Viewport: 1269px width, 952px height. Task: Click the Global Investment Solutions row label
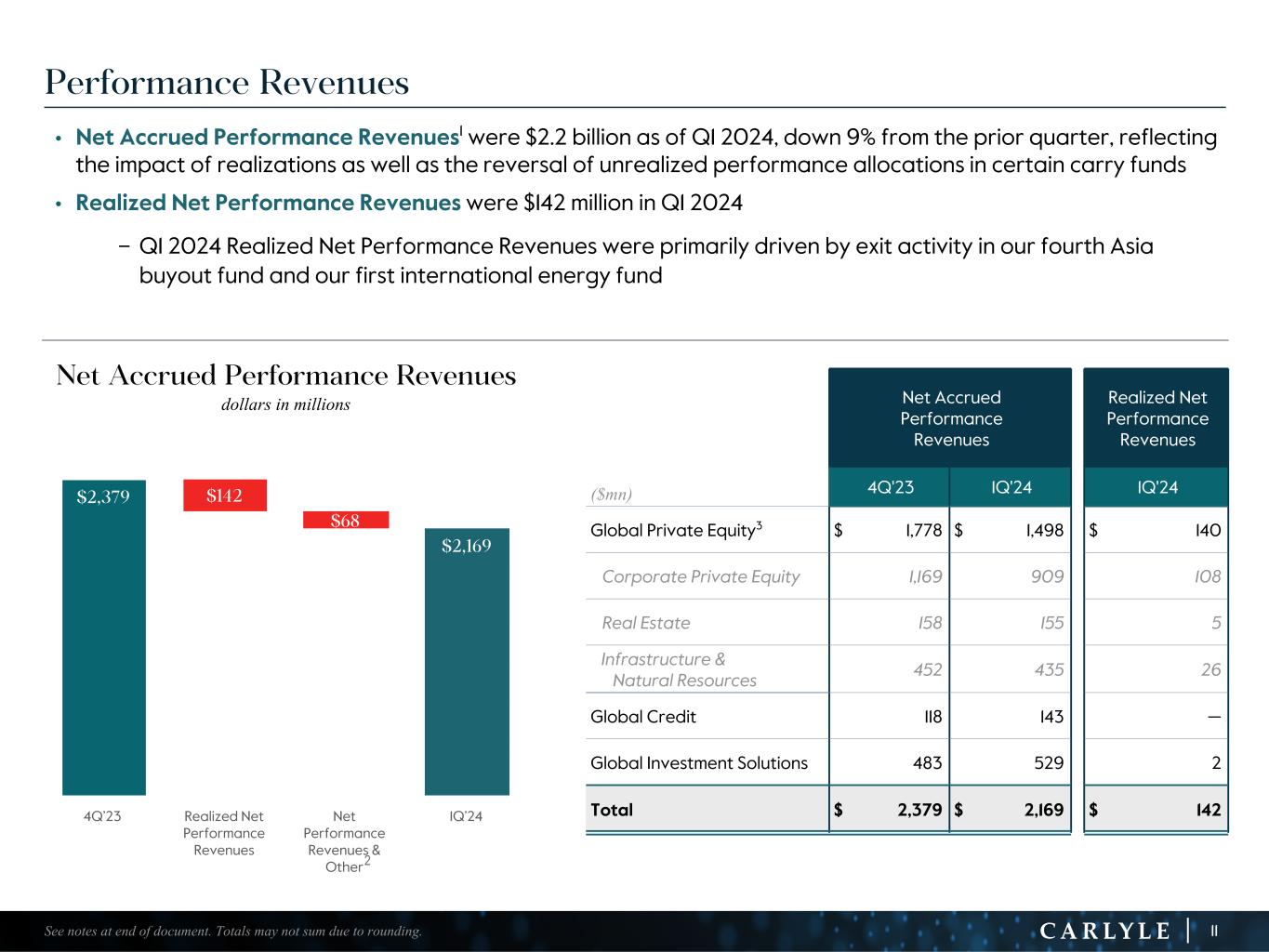click(x=698, y=763)
